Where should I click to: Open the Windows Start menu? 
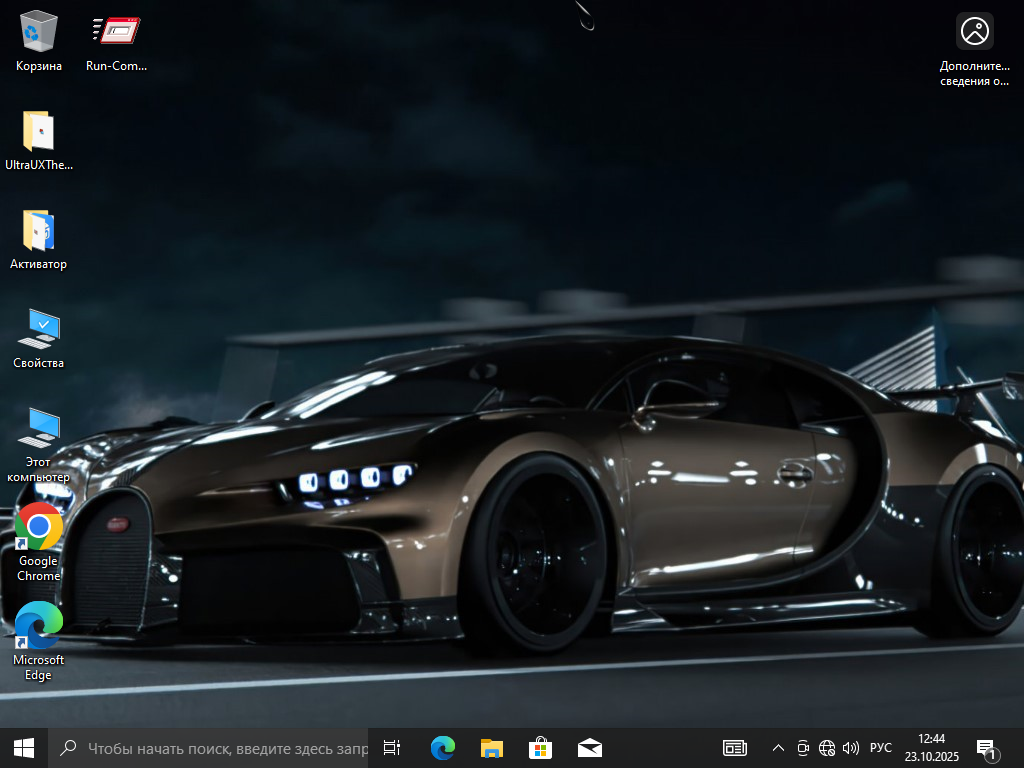pos(24,747)
